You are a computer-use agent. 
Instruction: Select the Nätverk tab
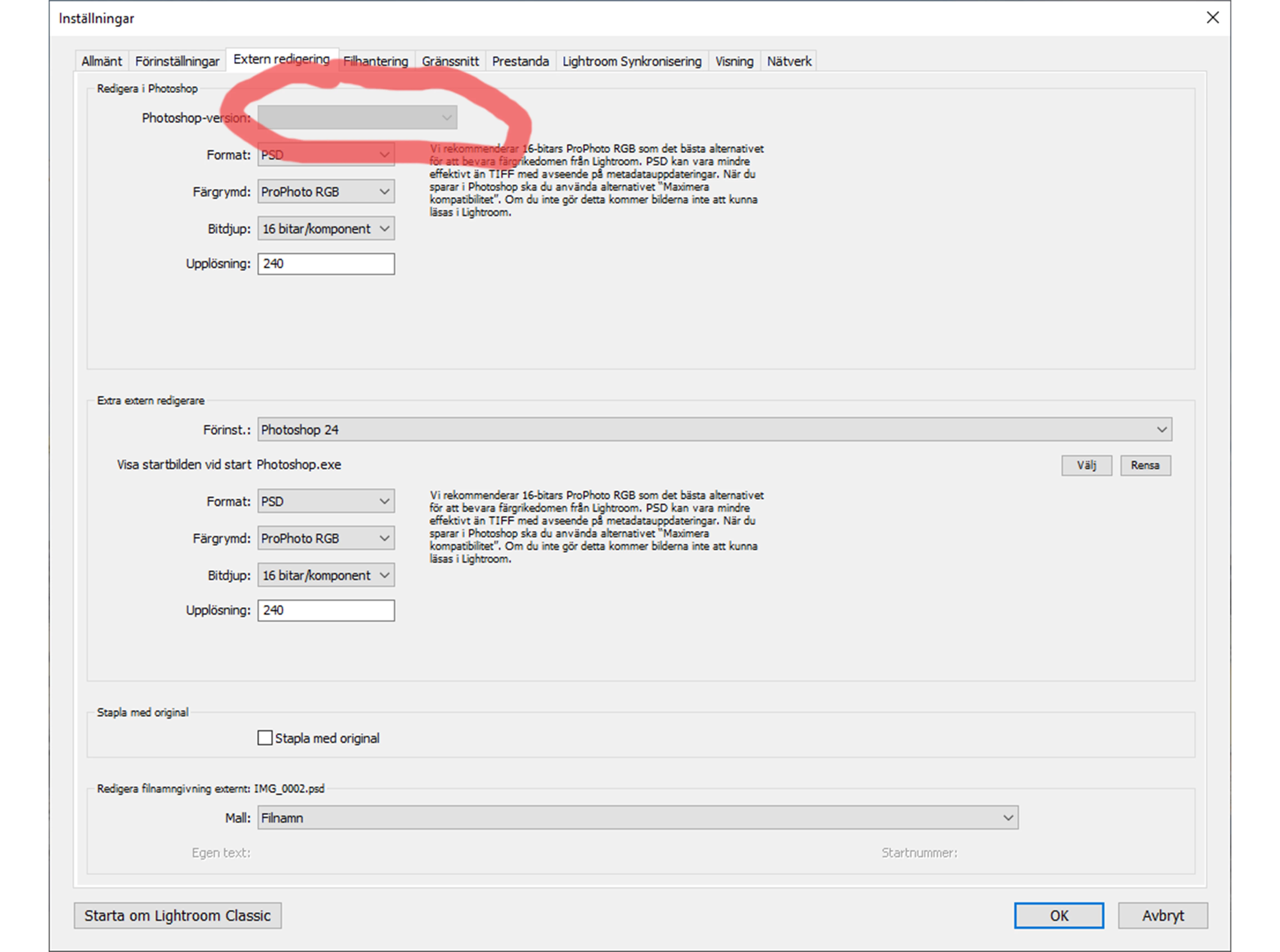(x=789, y=61)
